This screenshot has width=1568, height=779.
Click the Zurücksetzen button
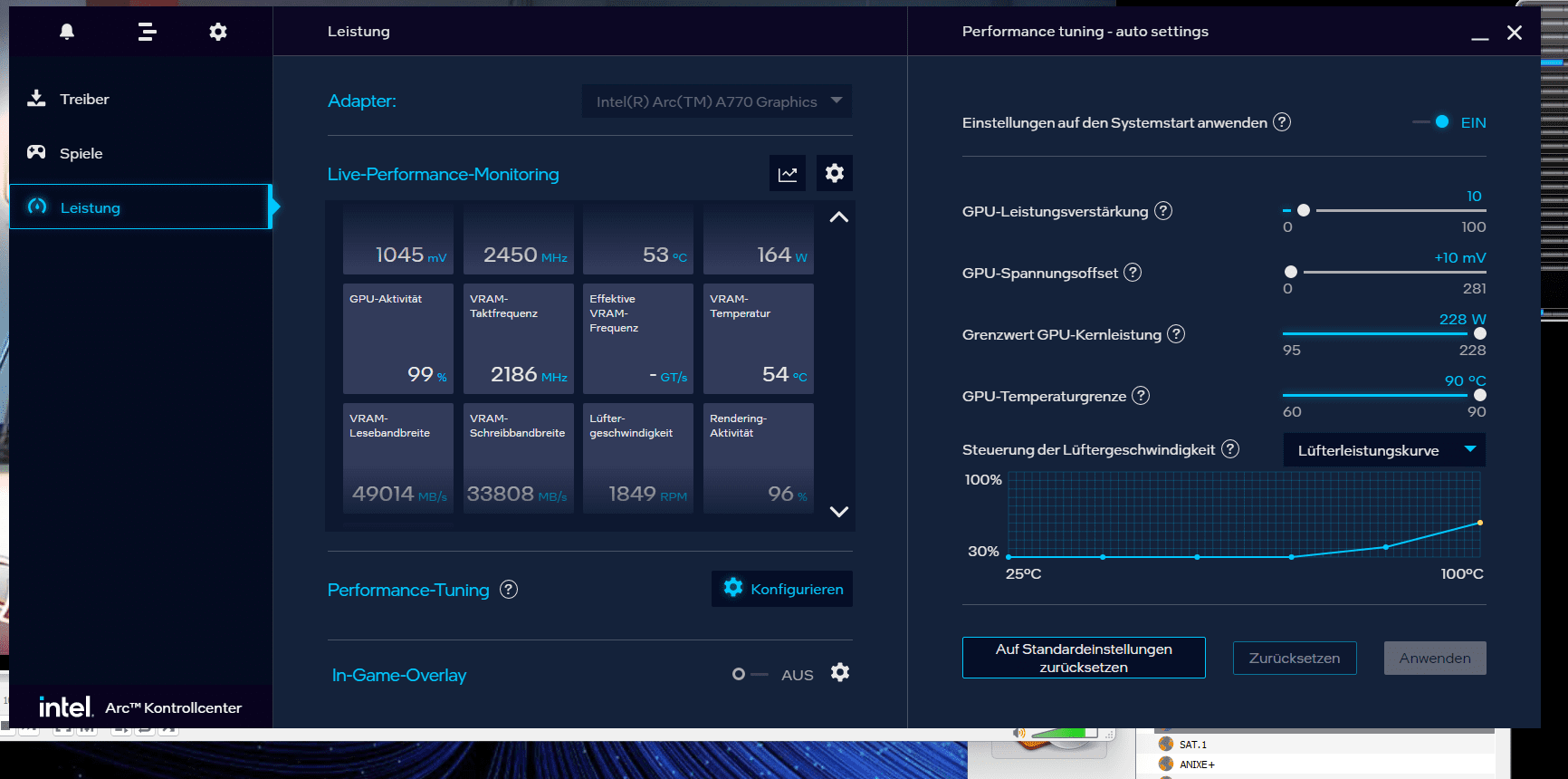pos(1295,658)
